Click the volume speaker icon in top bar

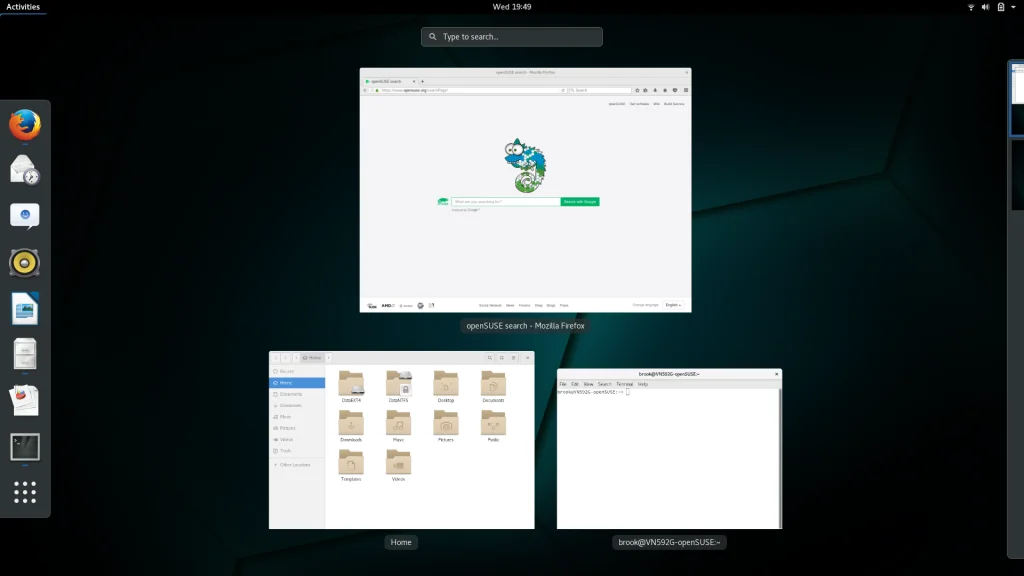(x=985, y=7)
